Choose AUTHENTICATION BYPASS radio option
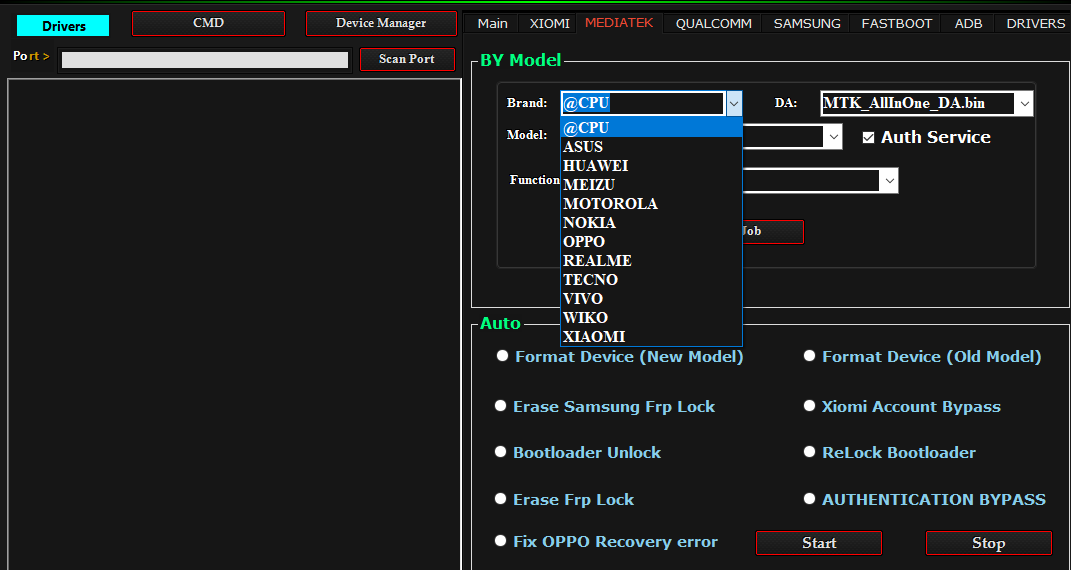This screenshot has width=1071, height=570. pos(810,499)
